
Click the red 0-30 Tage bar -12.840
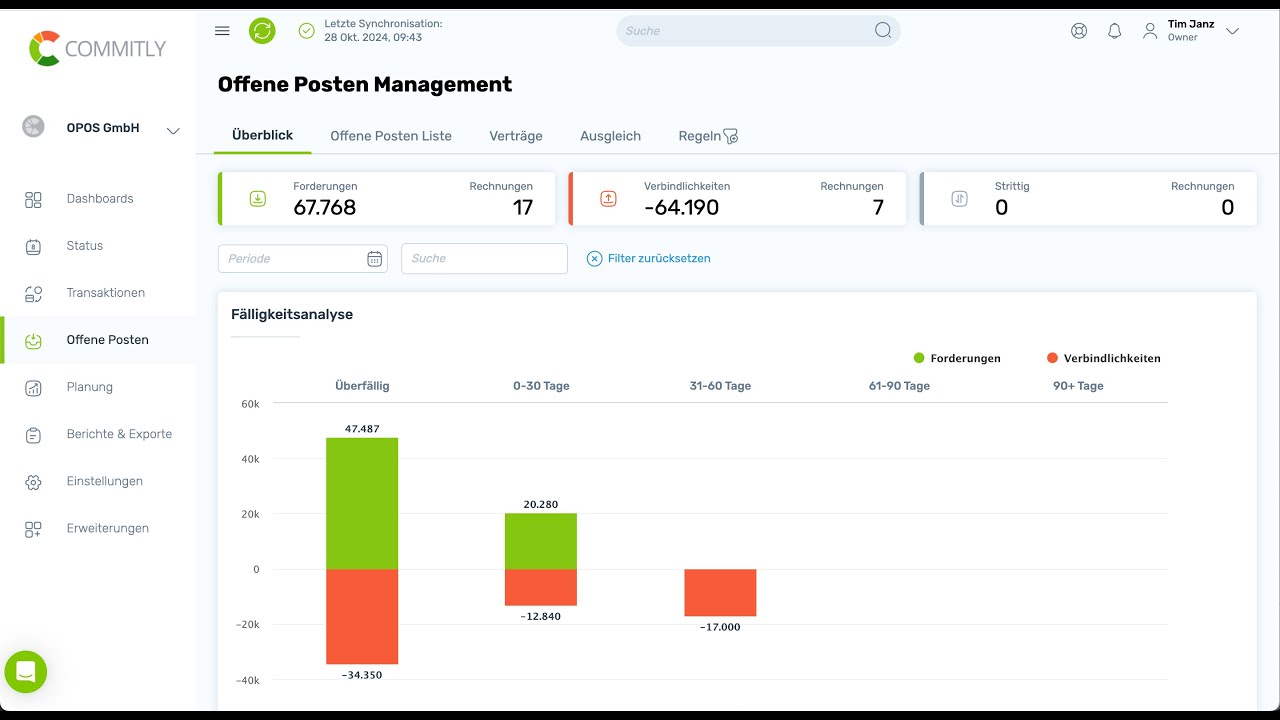pyautogui.click(x=541, y=587)
